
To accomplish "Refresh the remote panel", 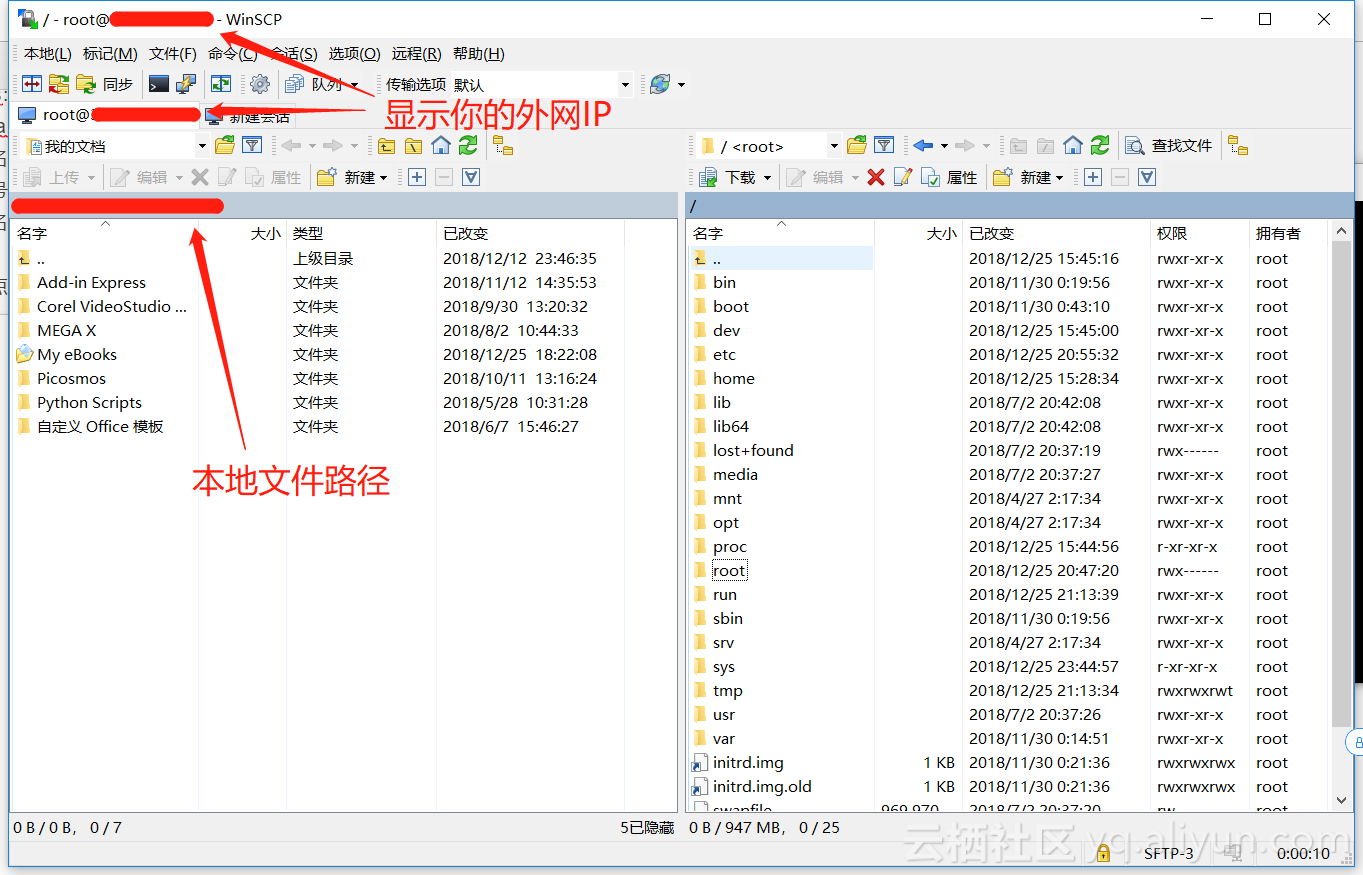I will (1100, 146).
